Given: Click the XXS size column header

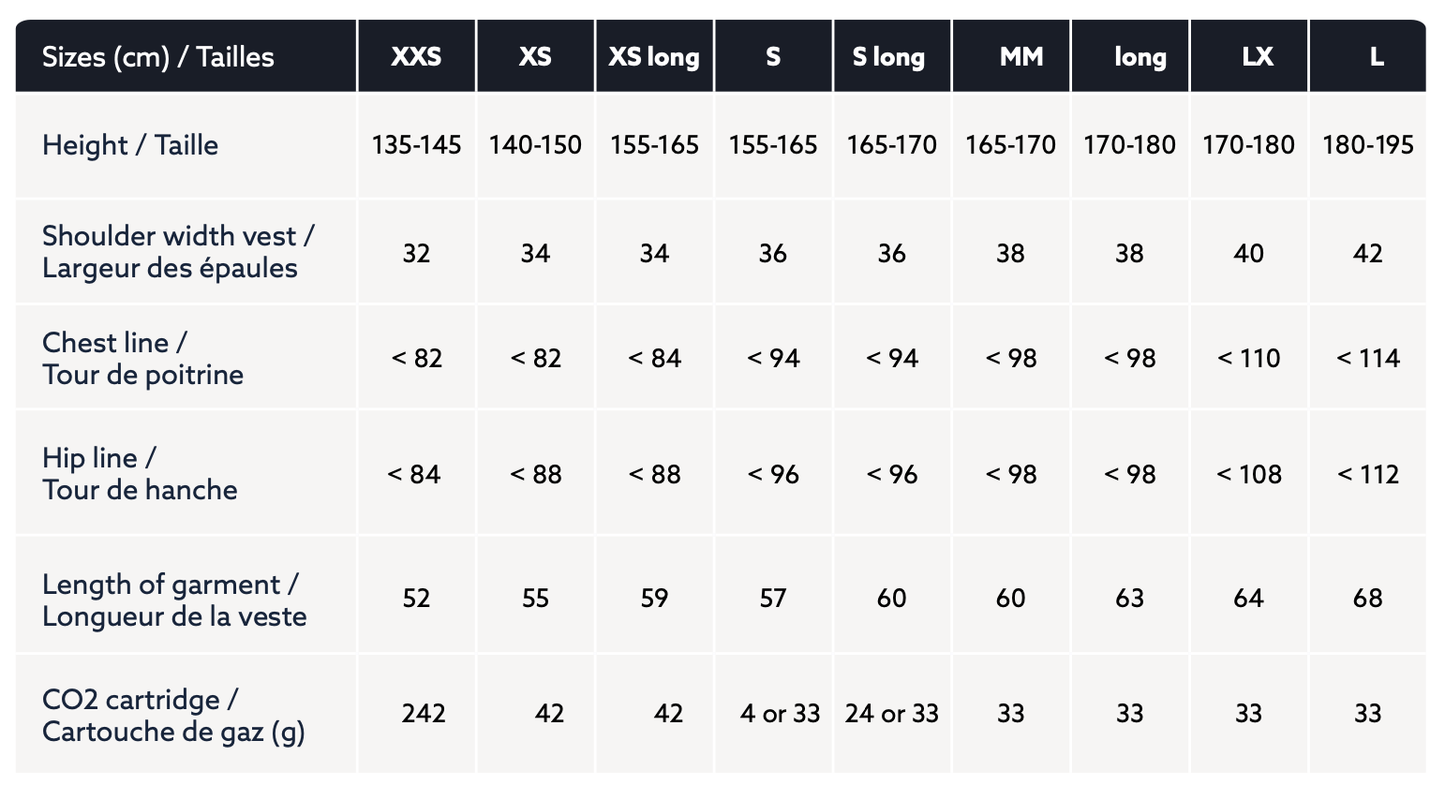Looking at the screenshot, I should pyautogui.click(x=416, y=57).
